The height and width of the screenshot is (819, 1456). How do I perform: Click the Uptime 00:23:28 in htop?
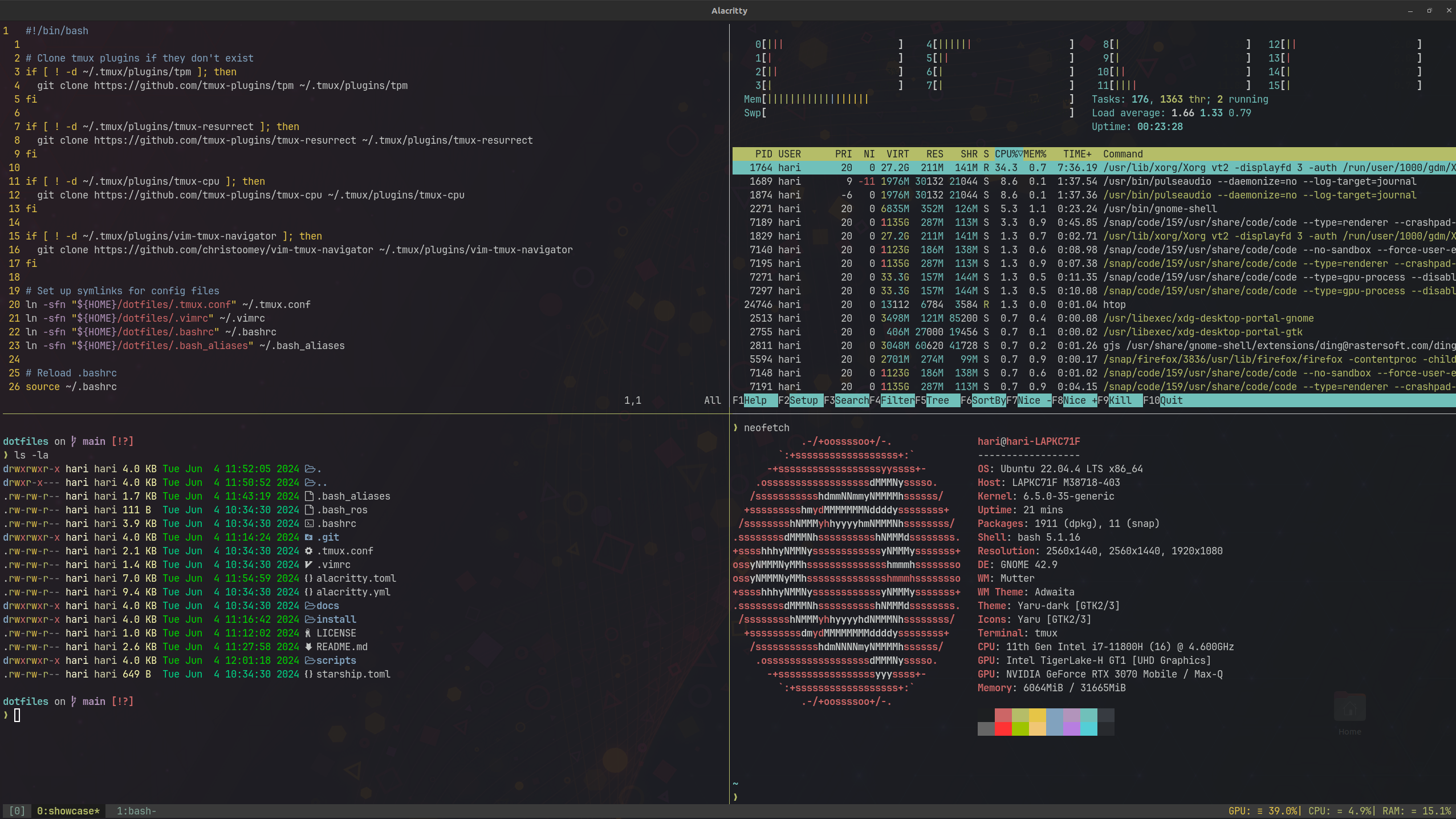(1137, 127)
